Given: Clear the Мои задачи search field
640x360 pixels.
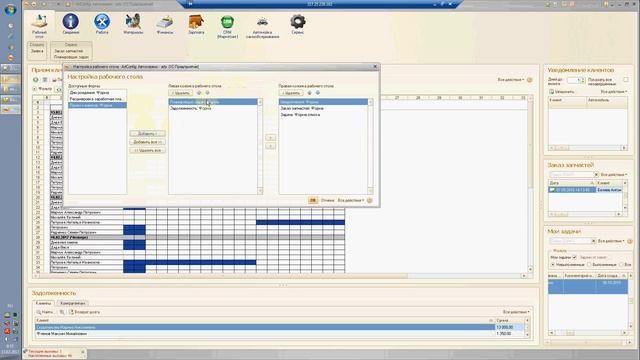Looking at the screenshot, I should pos(594,241).
